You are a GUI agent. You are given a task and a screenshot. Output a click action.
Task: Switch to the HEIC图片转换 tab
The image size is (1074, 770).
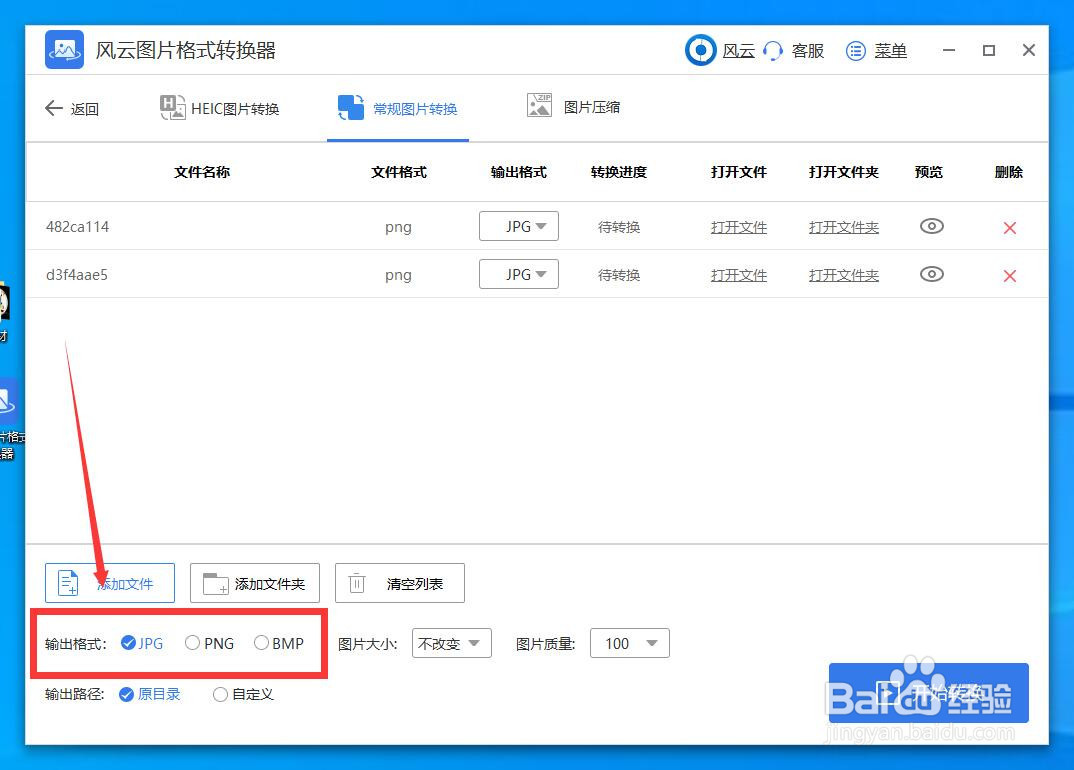220,108
